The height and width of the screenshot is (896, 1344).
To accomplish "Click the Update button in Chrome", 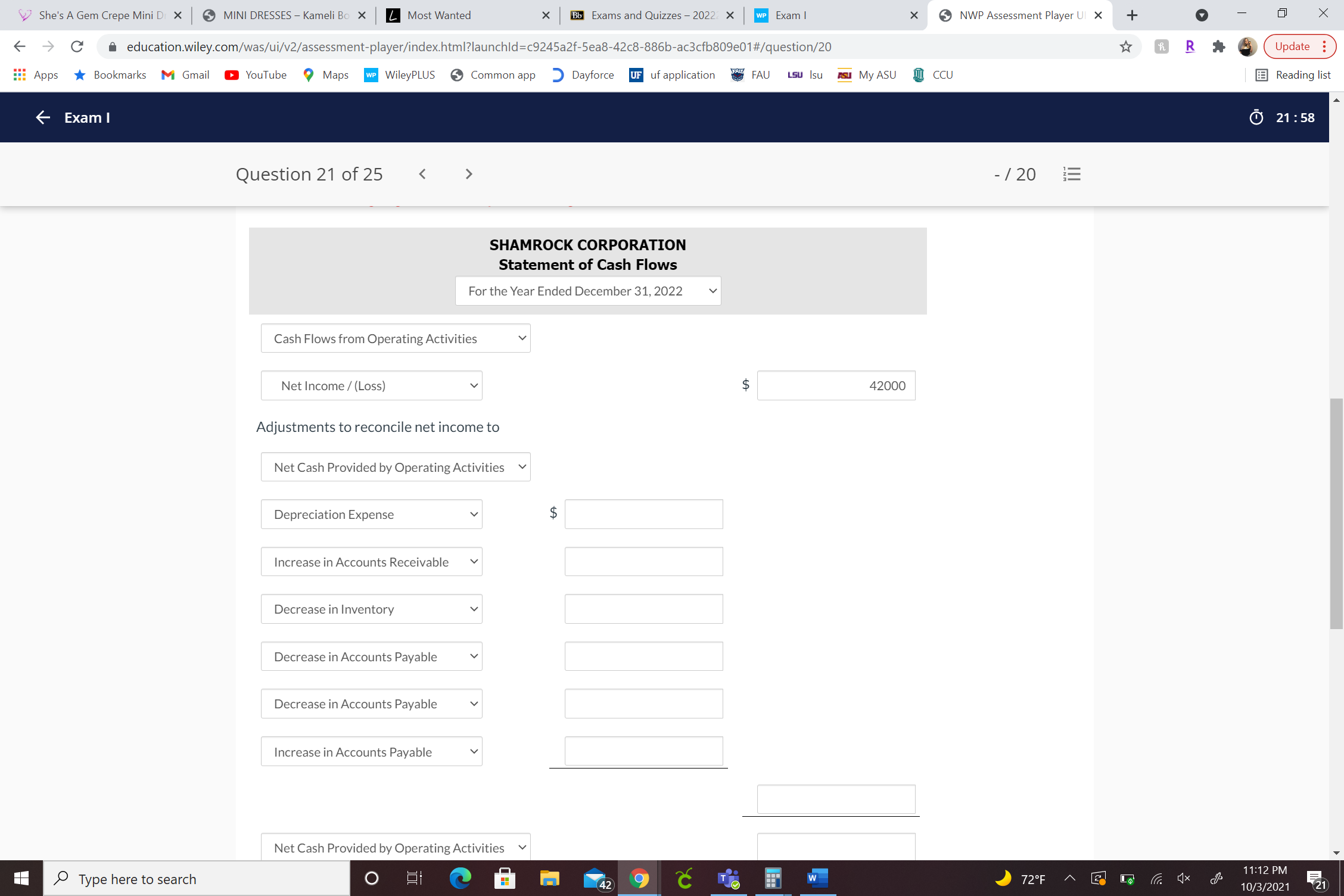I will [x=1292, y=46].
